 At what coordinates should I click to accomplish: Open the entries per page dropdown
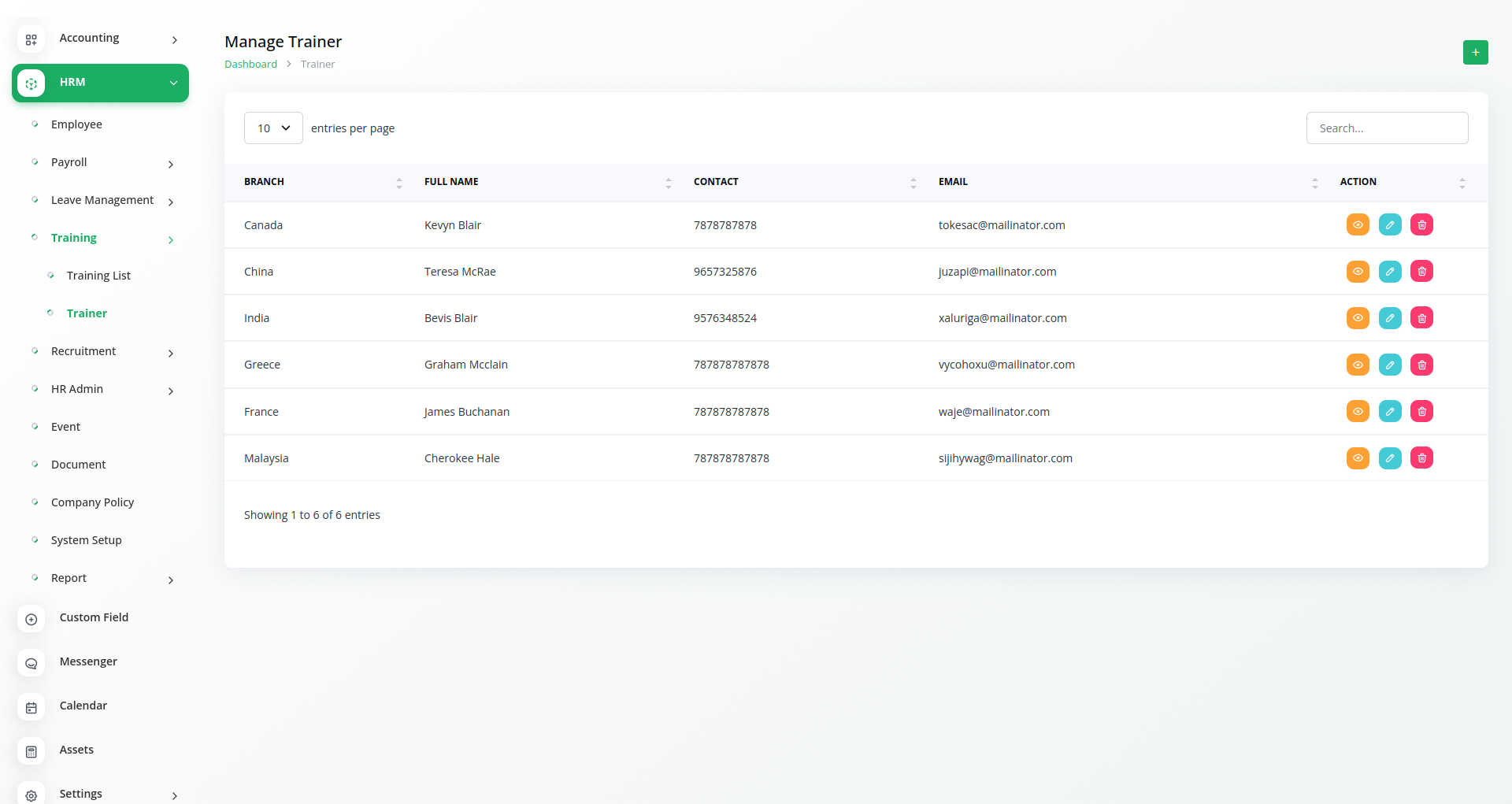point(273,128)
